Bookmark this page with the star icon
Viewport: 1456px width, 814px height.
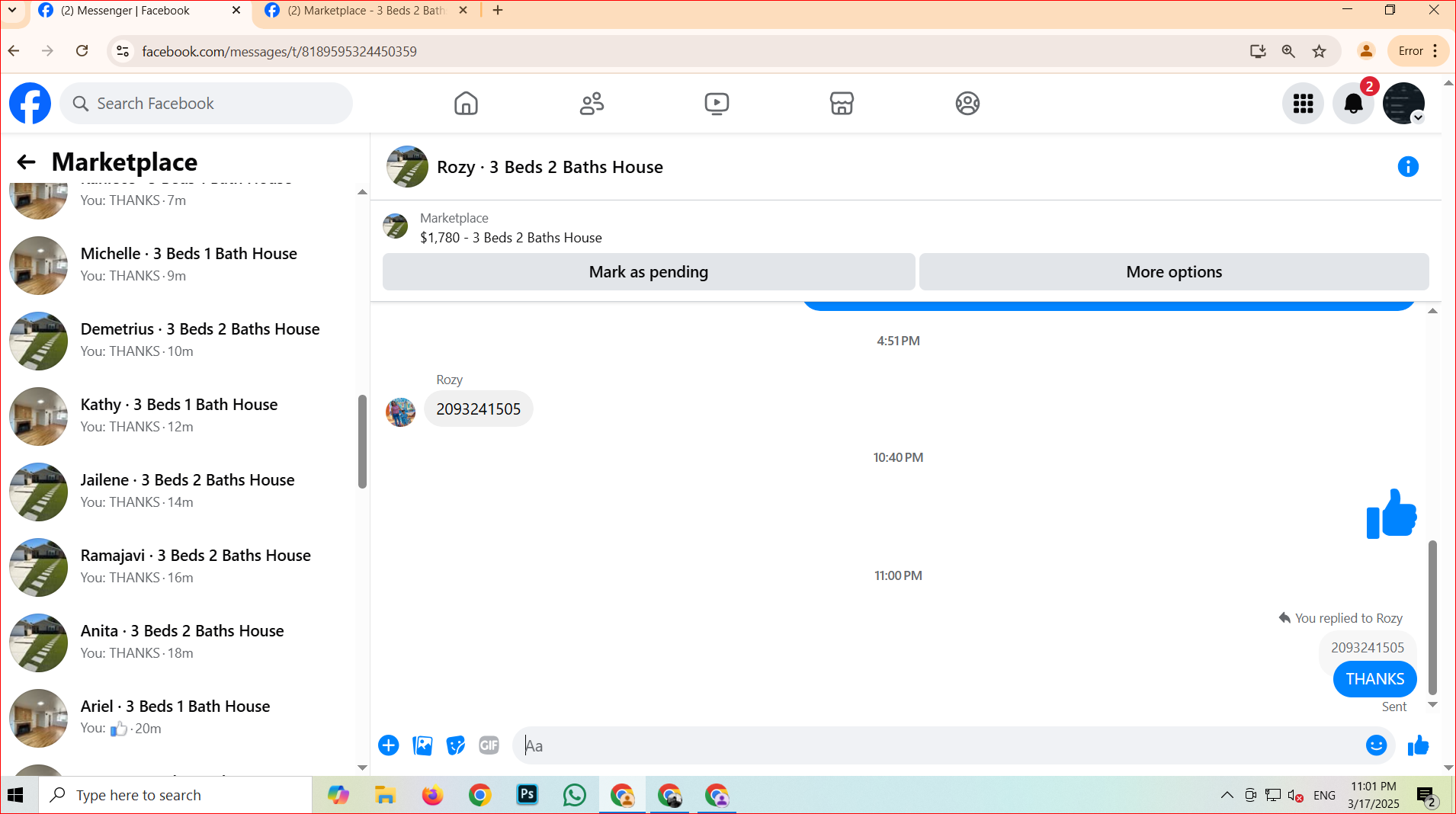point(1320,51)
